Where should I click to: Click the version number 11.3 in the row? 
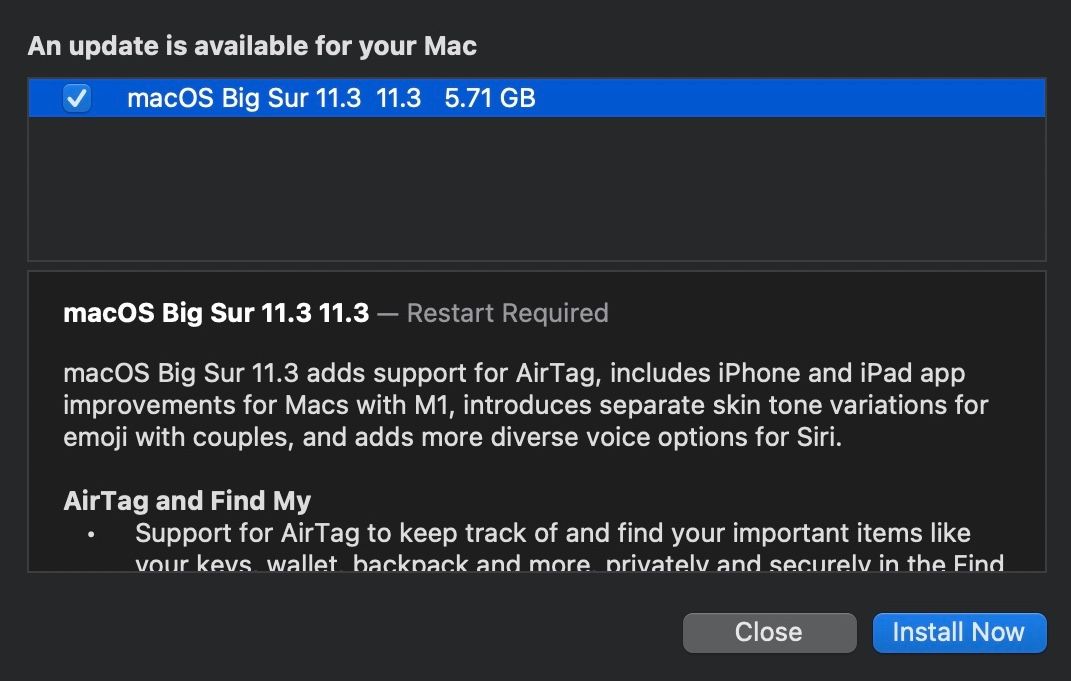click(x=399, y=98)
